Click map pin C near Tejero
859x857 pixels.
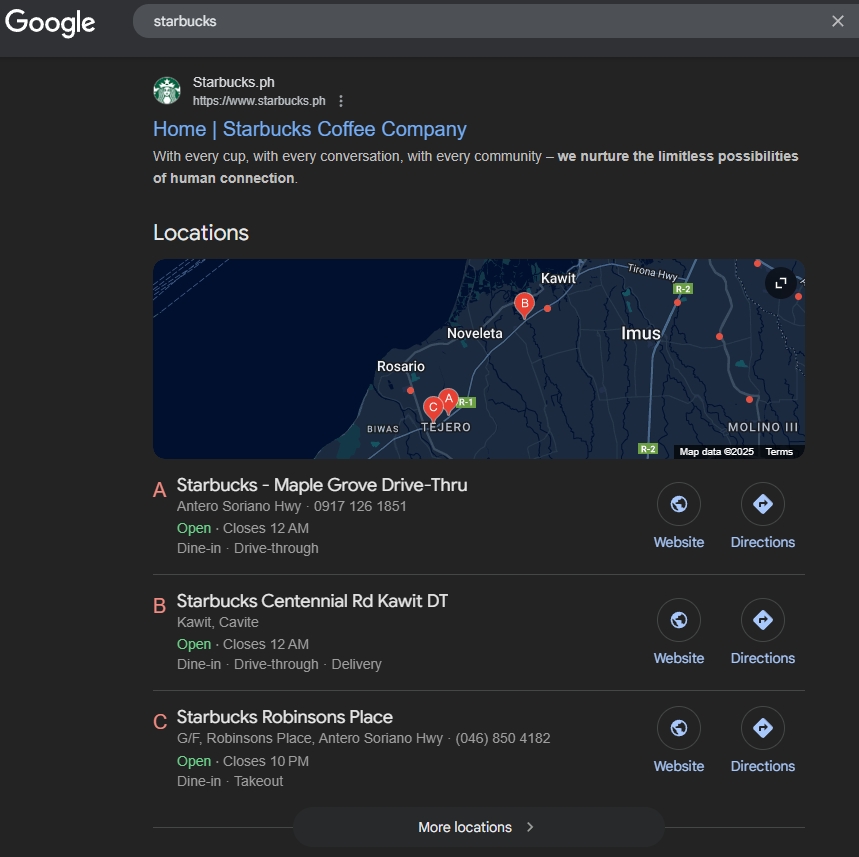[432, 407]
